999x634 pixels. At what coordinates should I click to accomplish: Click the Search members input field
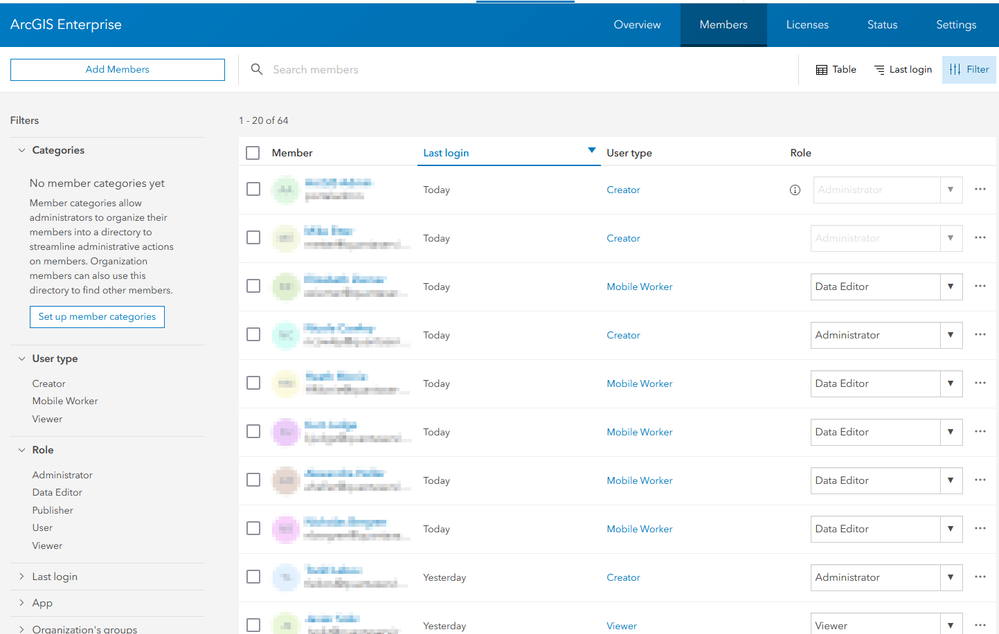click(529, 69)
